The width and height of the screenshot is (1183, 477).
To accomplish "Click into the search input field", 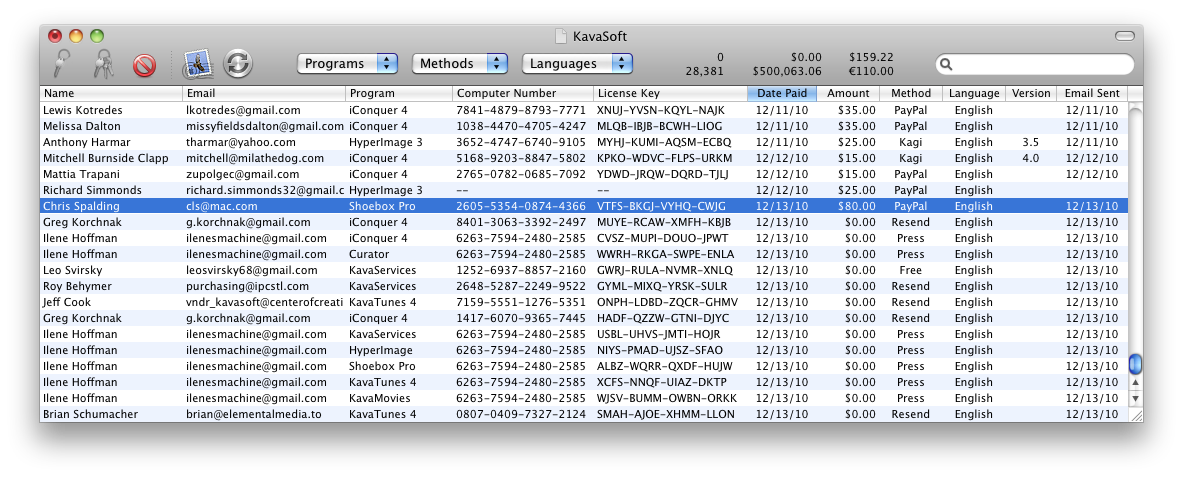I will (x=1040, y=65).
